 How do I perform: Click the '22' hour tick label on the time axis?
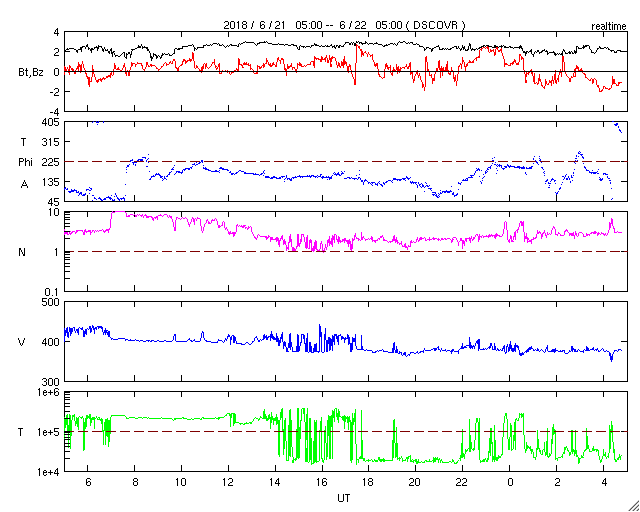point(462,483)
